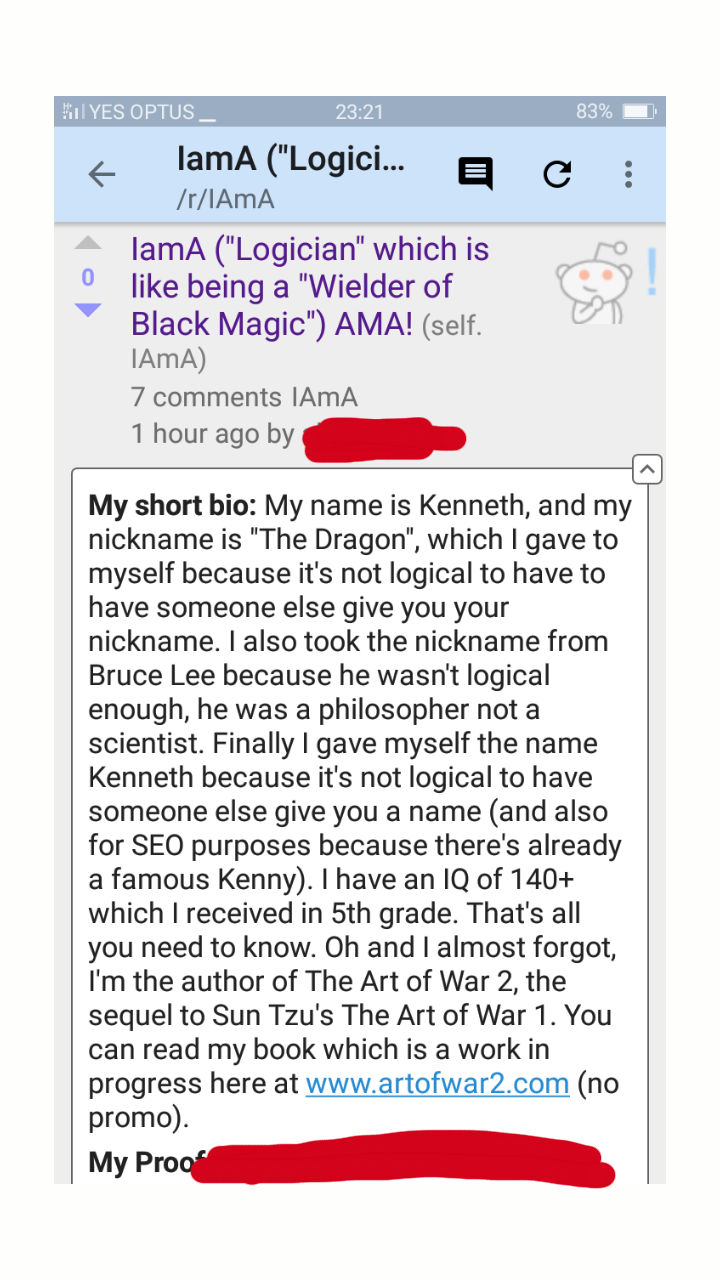720x1280 pixels.
Task: Tap the redacted author username
Action: [x=385, y=439]
